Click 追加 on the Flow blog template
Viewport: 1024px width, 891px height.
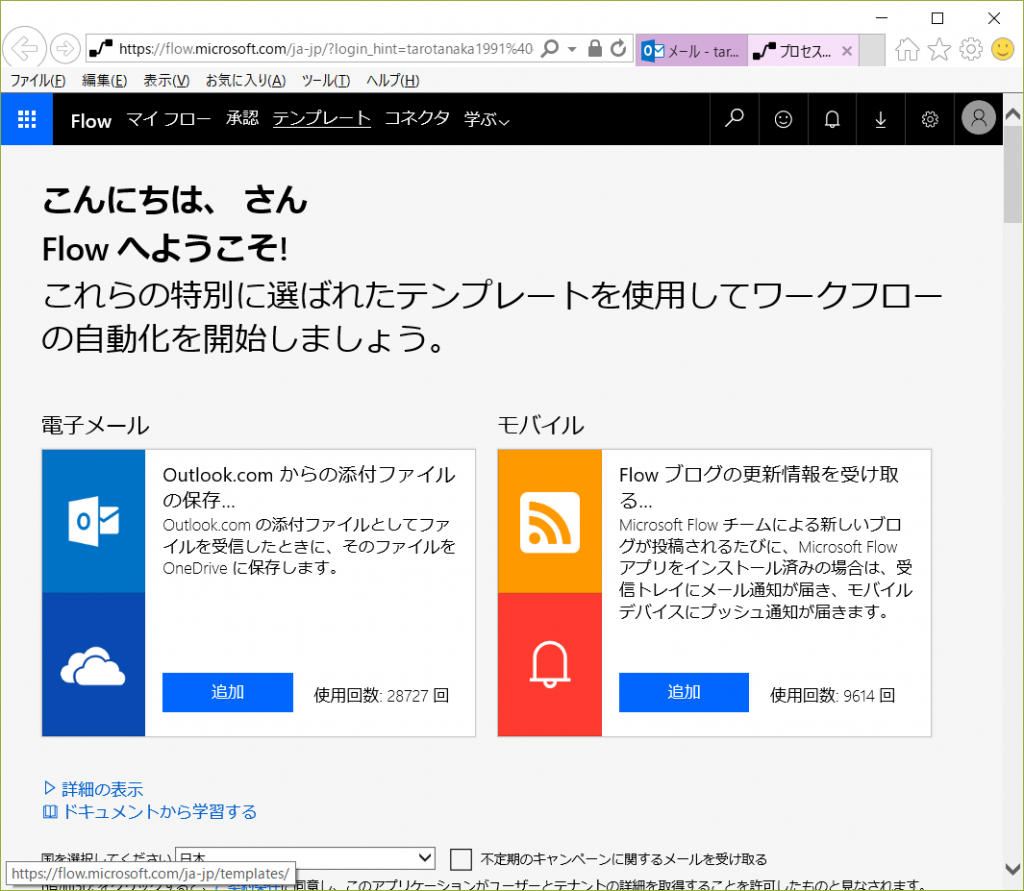(x=684, y=692)
